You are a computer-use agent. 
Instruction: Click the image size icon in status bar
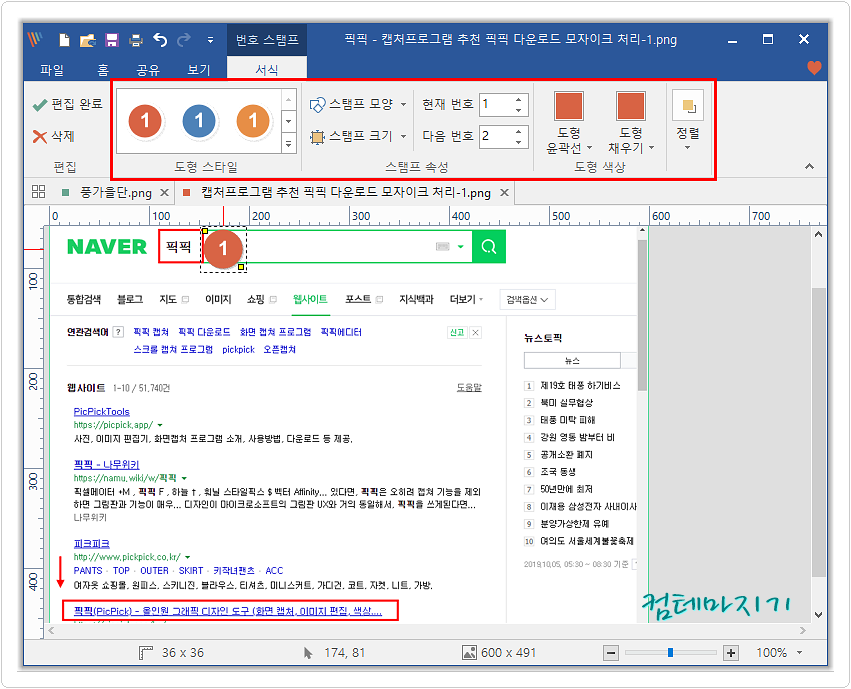coord(469,653)
